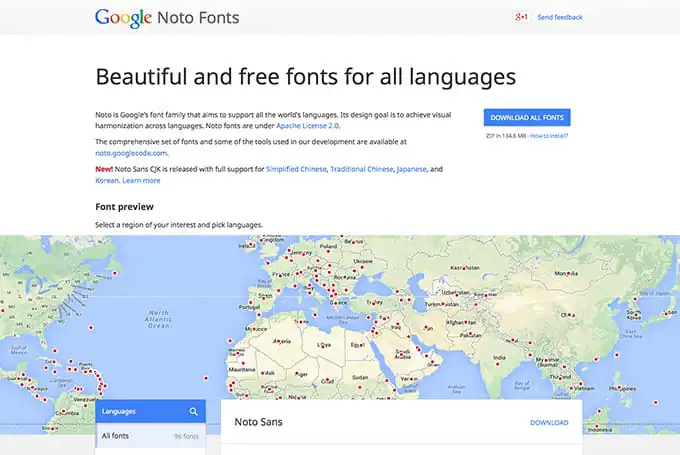
Task: Click the Uzbekistan label on the map
Action: [x=455, y=293]
